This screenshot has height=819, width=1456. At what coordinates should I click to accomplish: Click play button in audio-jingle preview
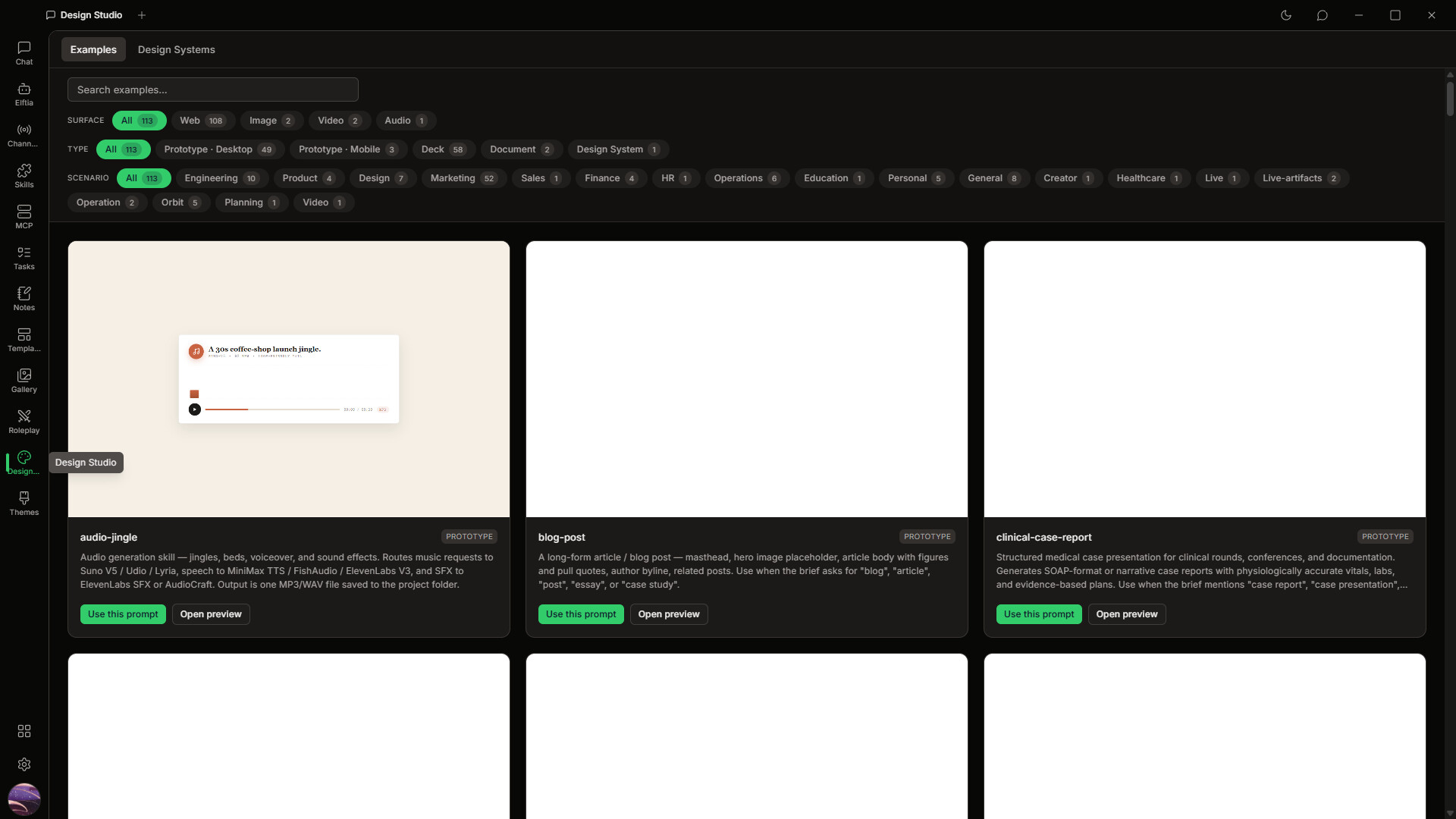[x=195, y=409]
